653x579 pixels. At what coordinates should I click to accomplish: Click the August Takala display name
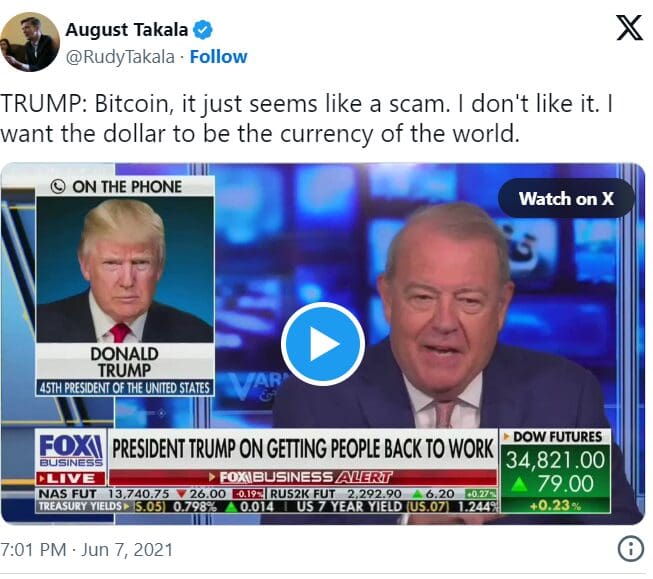coord(127,30)
